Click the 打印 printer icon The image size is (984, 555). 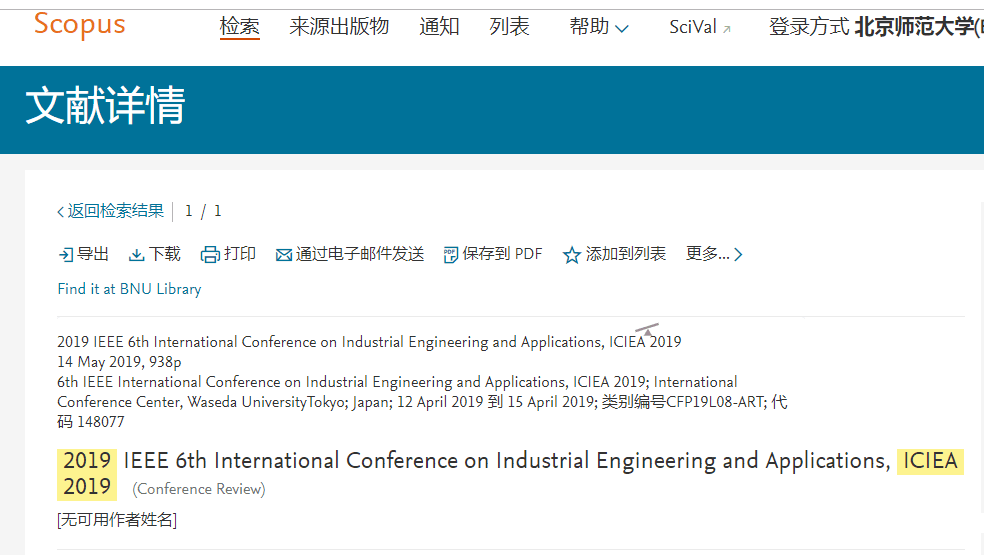tap(210, 254)
